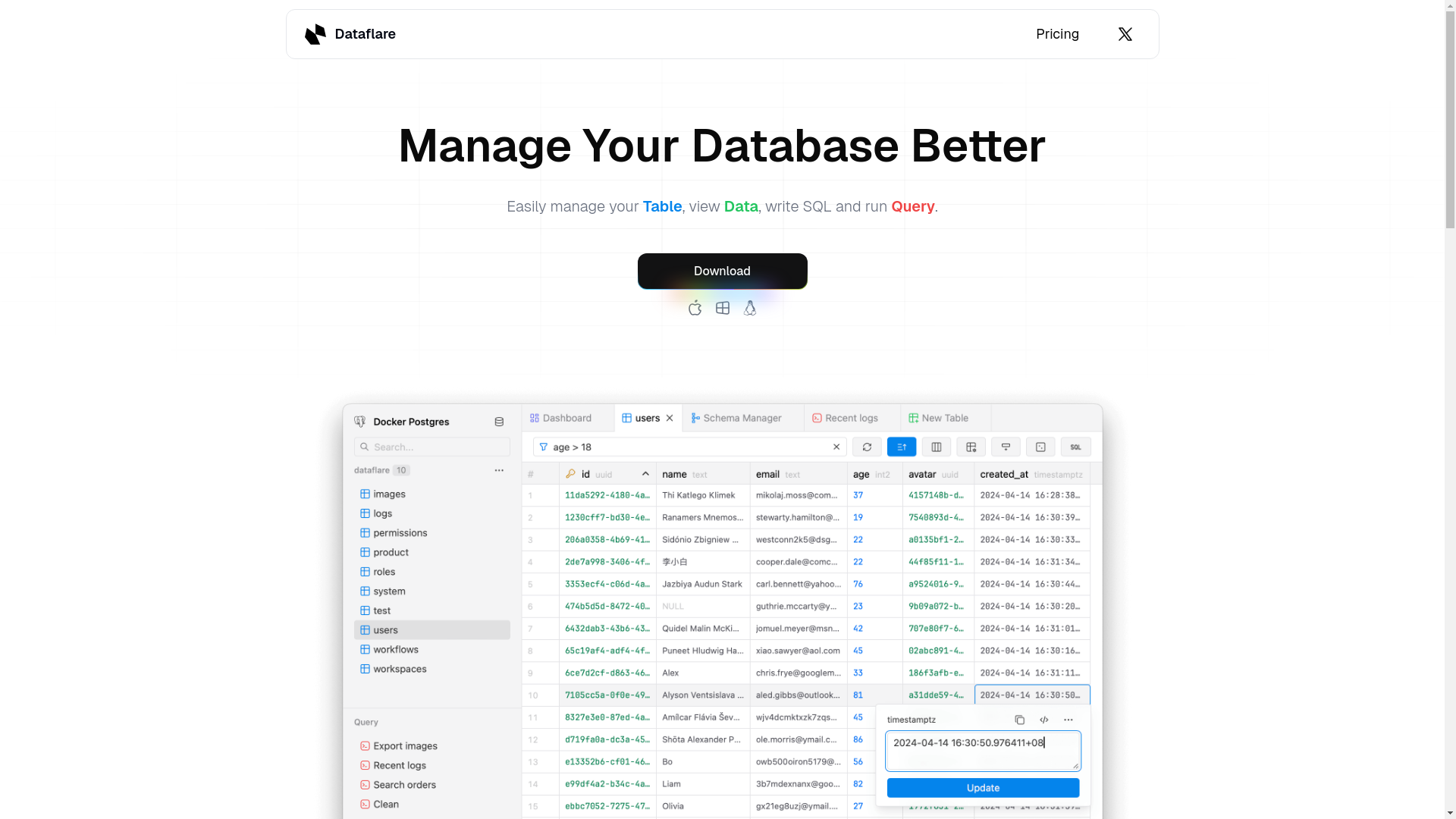Click the Download button
Image resolution: width=1456 pixels, height=819 pixels.
point(722,271)
